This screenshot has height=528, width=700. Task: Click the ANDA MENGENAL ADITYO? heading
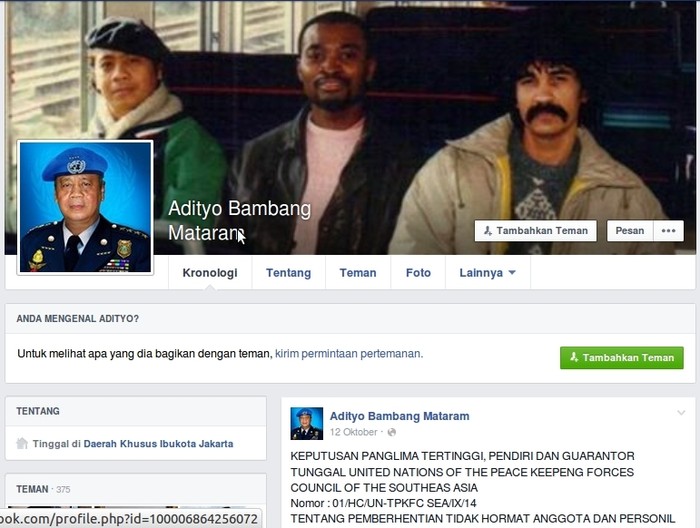point(78,319)
